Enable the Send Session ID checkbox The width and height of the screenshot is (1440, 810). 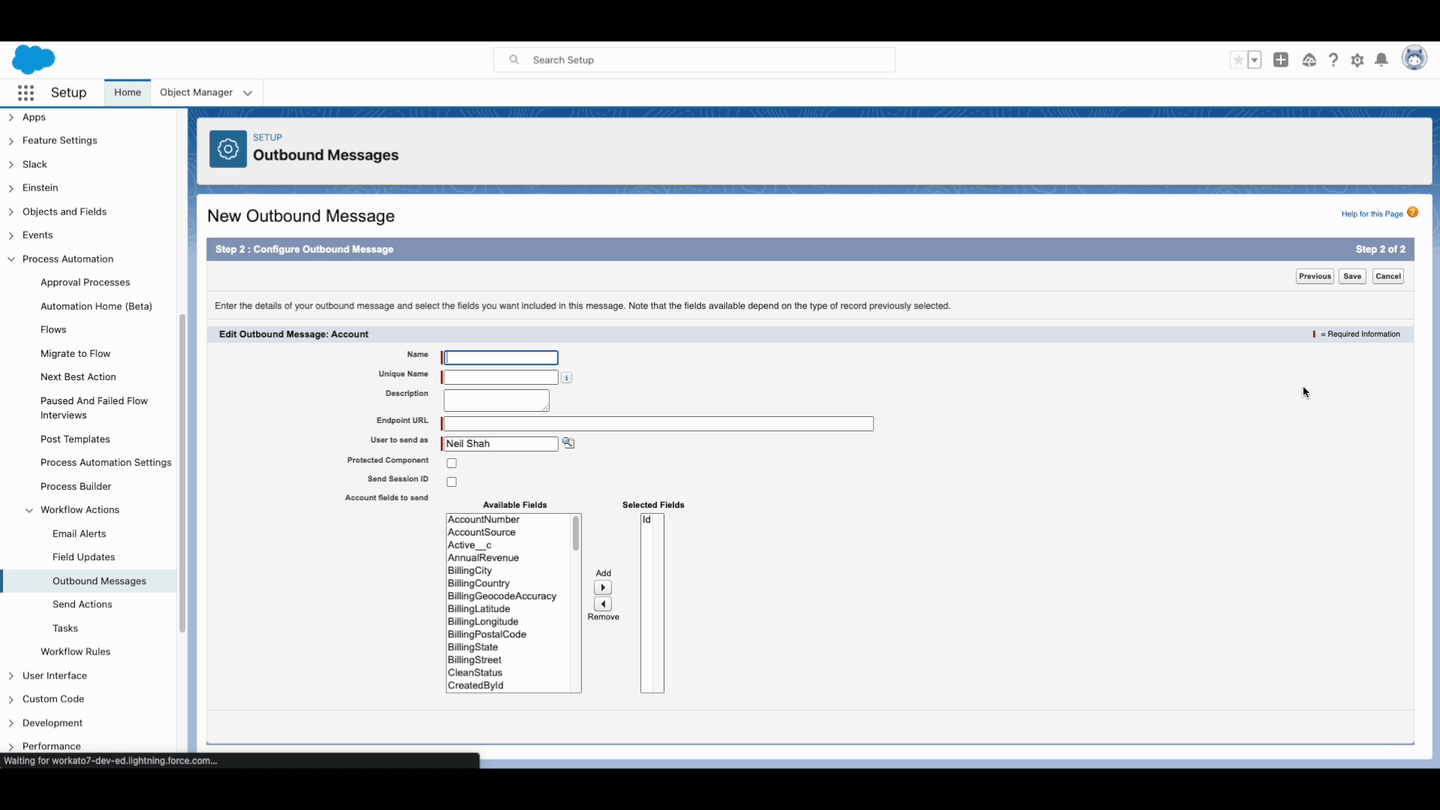click(x=451, y=481)
